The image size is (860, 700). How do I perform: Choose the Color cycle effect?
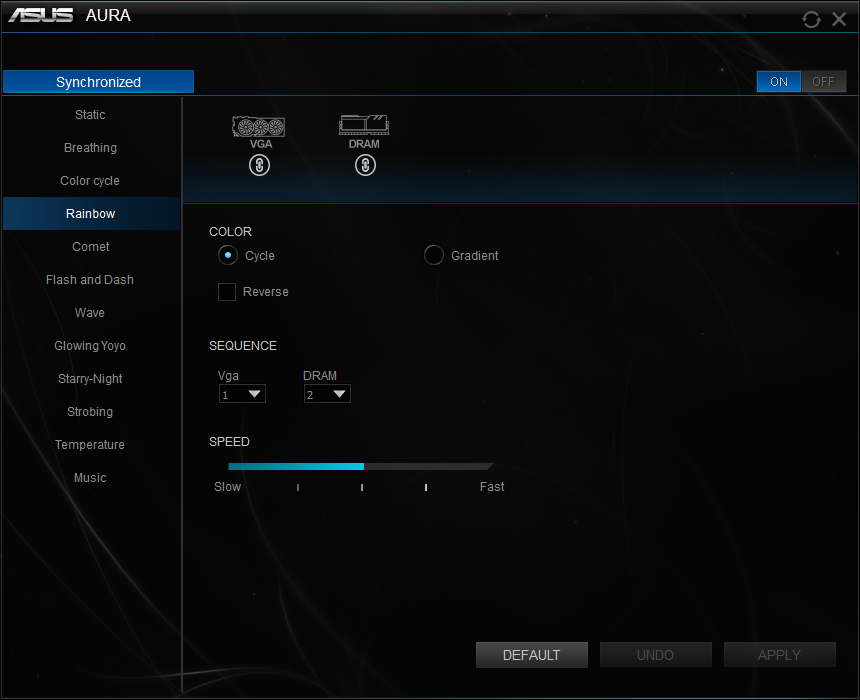point(90,180)
